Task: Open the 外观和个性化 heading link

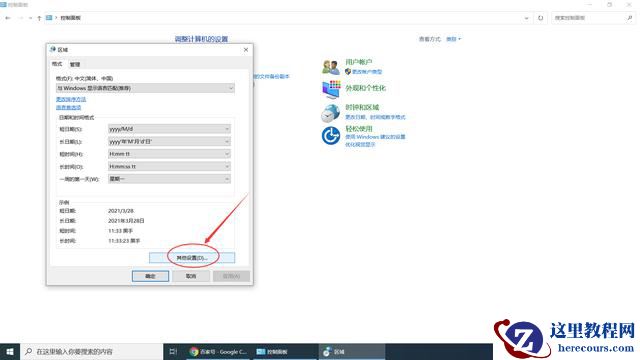Action: [365, 88]
